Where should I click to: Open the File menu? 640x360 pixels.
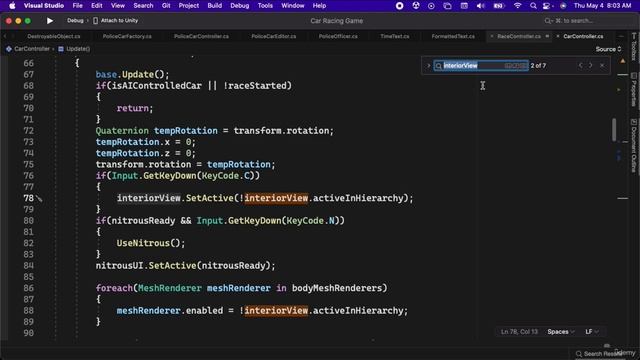click(x=78, y=6)
